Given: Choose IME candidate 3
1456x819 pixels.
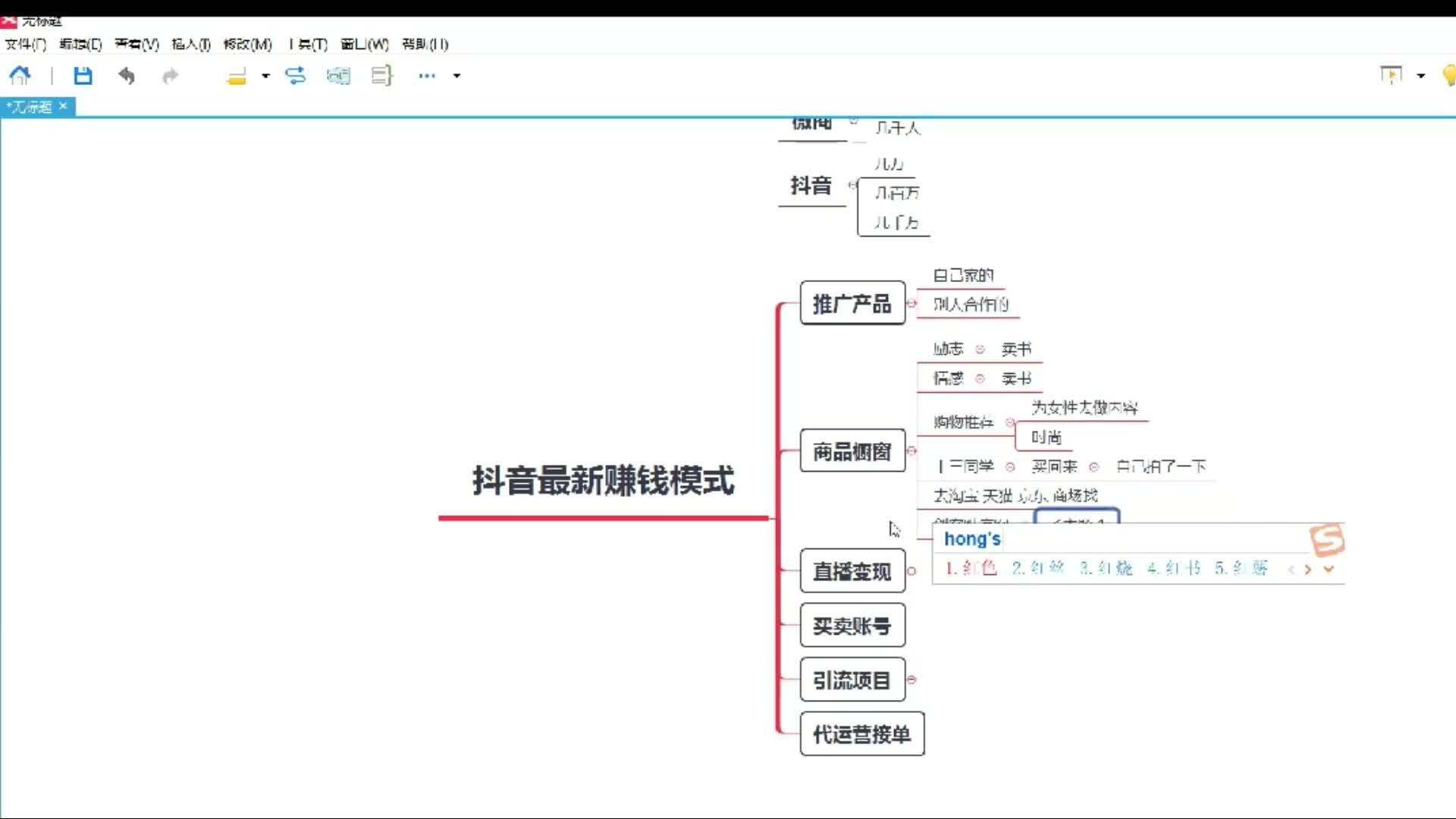Looking at the screenshot, I should 1106,568.
